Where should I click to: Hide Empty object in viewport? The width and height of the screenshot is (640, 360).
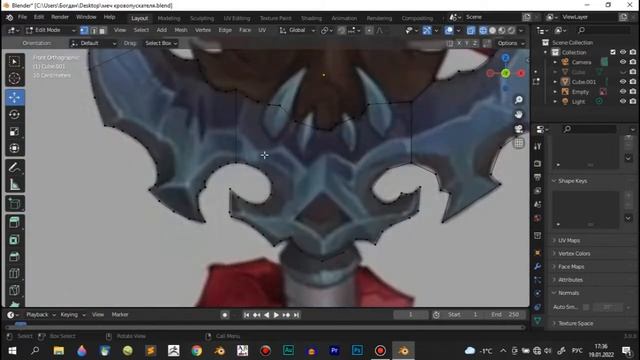point(623,92)
